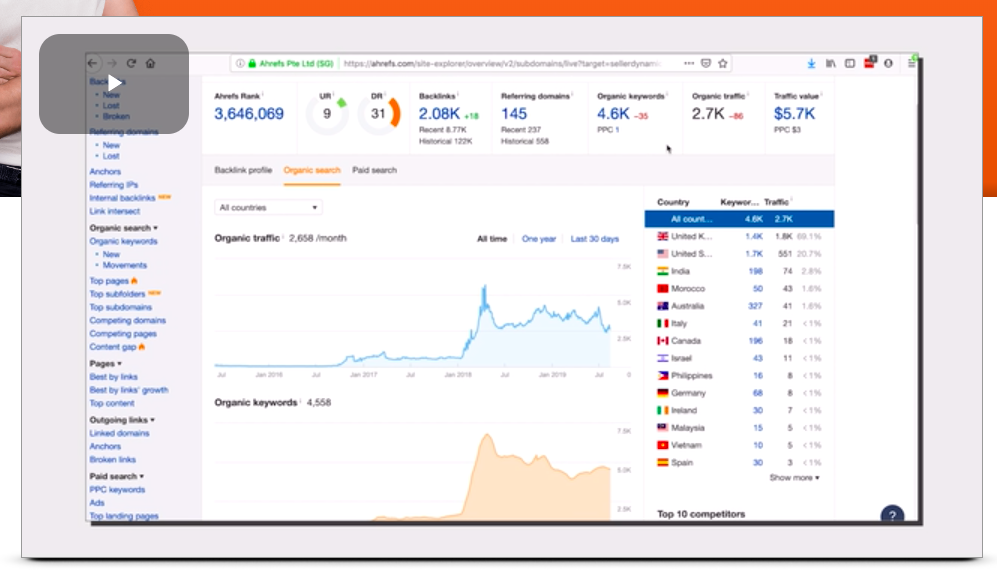Show site information via the info icon
The height and width of the screenshot is (580, 997).
coord(240,64)
